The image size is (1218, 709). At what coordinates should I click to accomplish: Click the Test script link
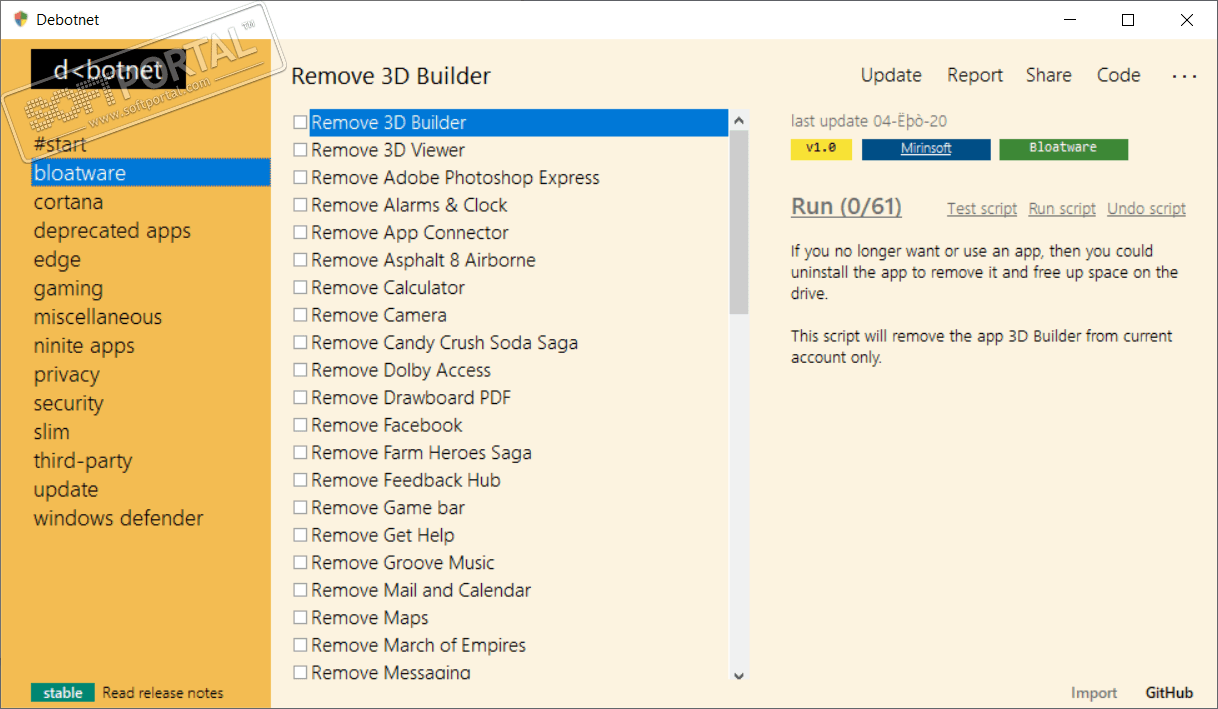pos(981,209)
